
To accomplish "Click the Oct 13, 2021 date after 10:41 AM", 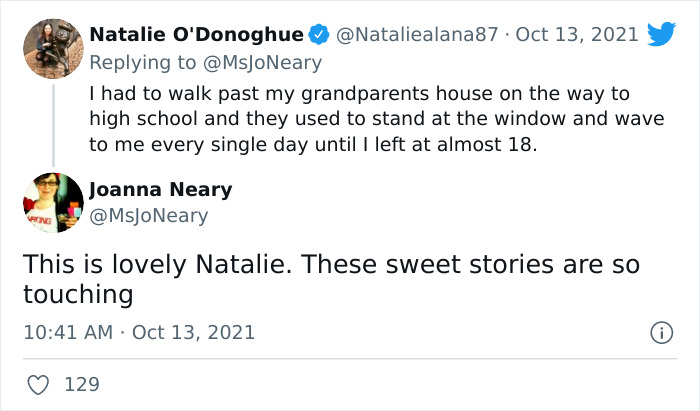I will (193, 332).
